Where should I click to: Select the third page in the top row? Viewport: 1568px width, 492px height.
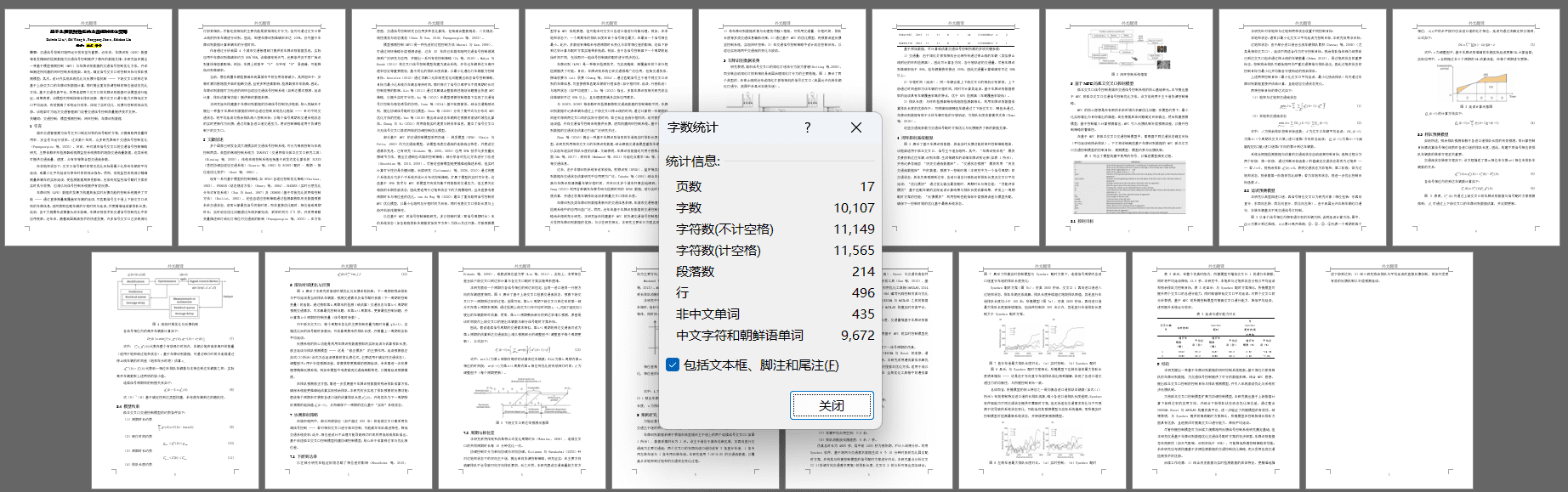coord(435,127)
